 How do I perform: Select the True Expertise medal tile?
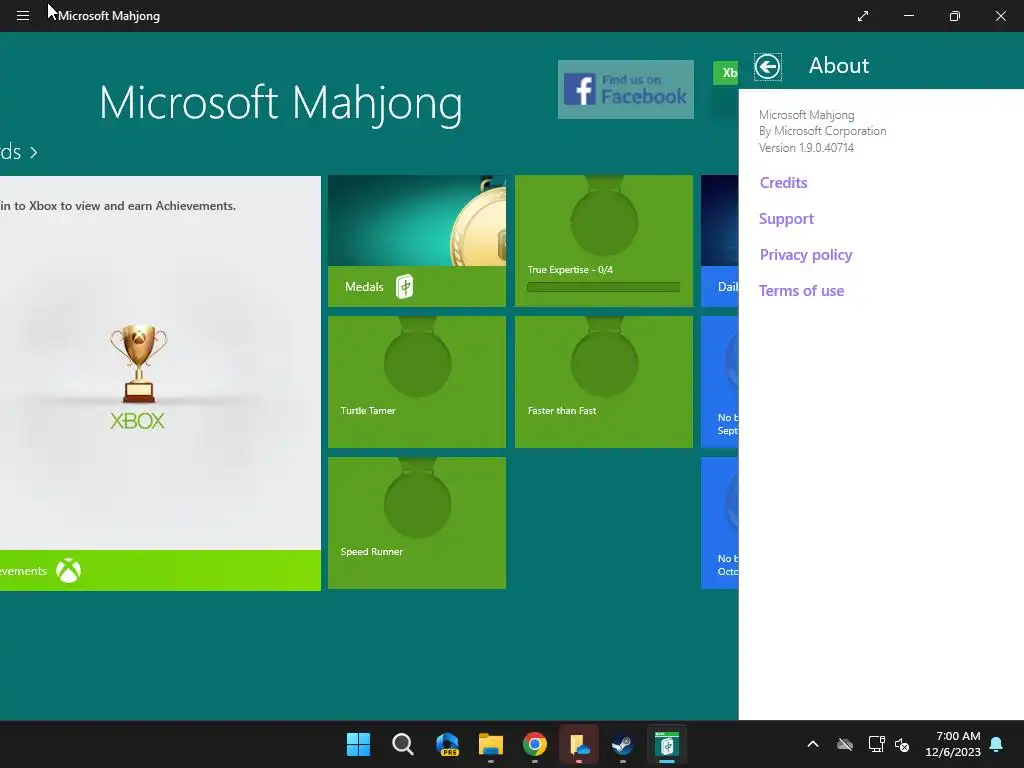(603, 240)
